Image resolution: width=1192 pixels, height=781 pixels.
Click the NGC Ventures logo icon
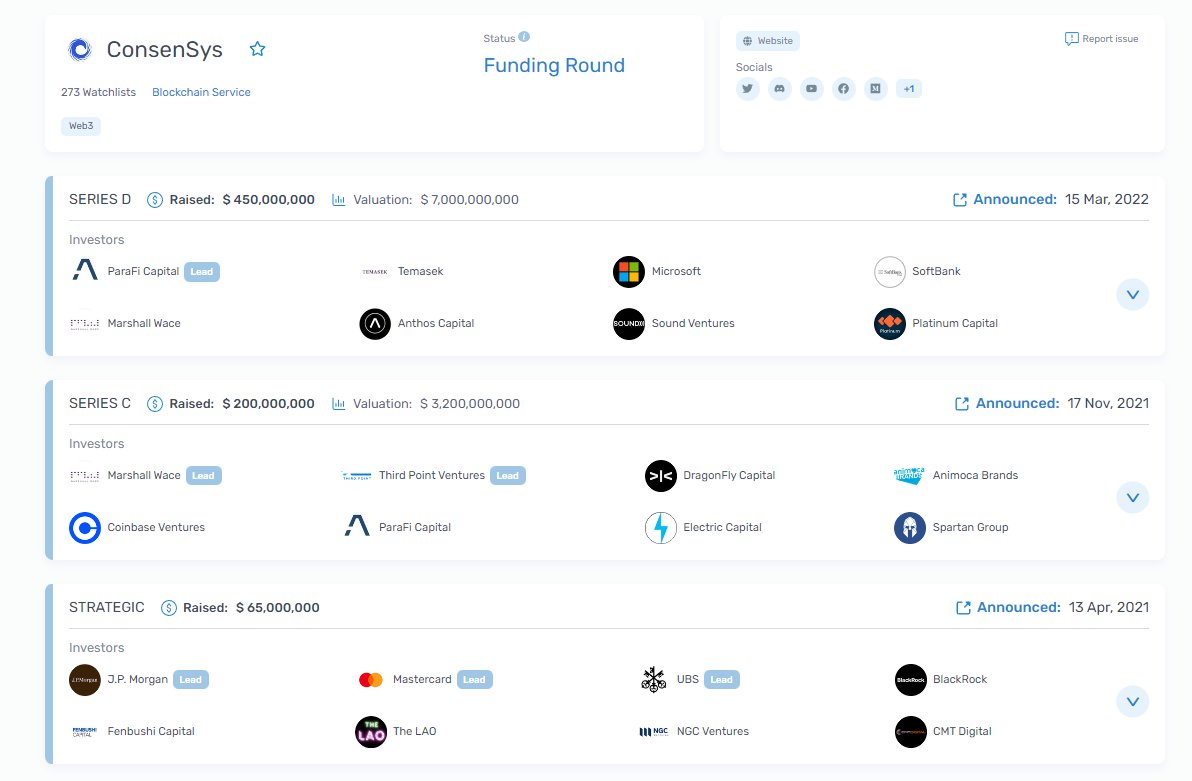(x=654, y=732)
